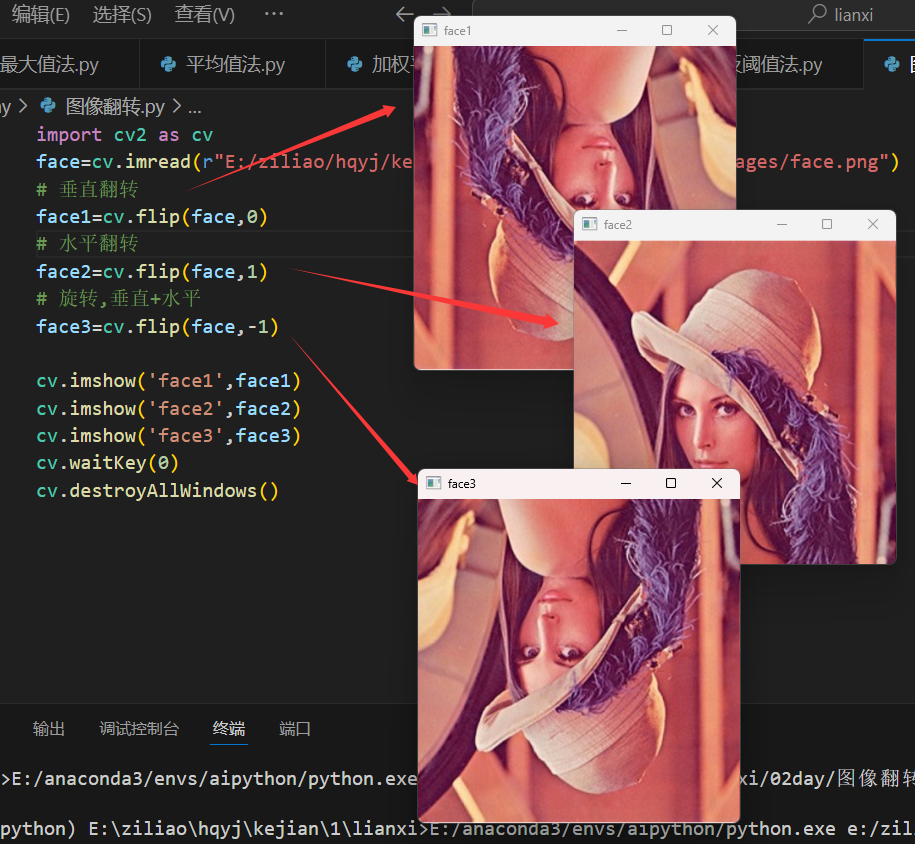Viewport: 915px width, 844px height.
Task: Maximize the face1 window
Action: (x=667, y=30)
